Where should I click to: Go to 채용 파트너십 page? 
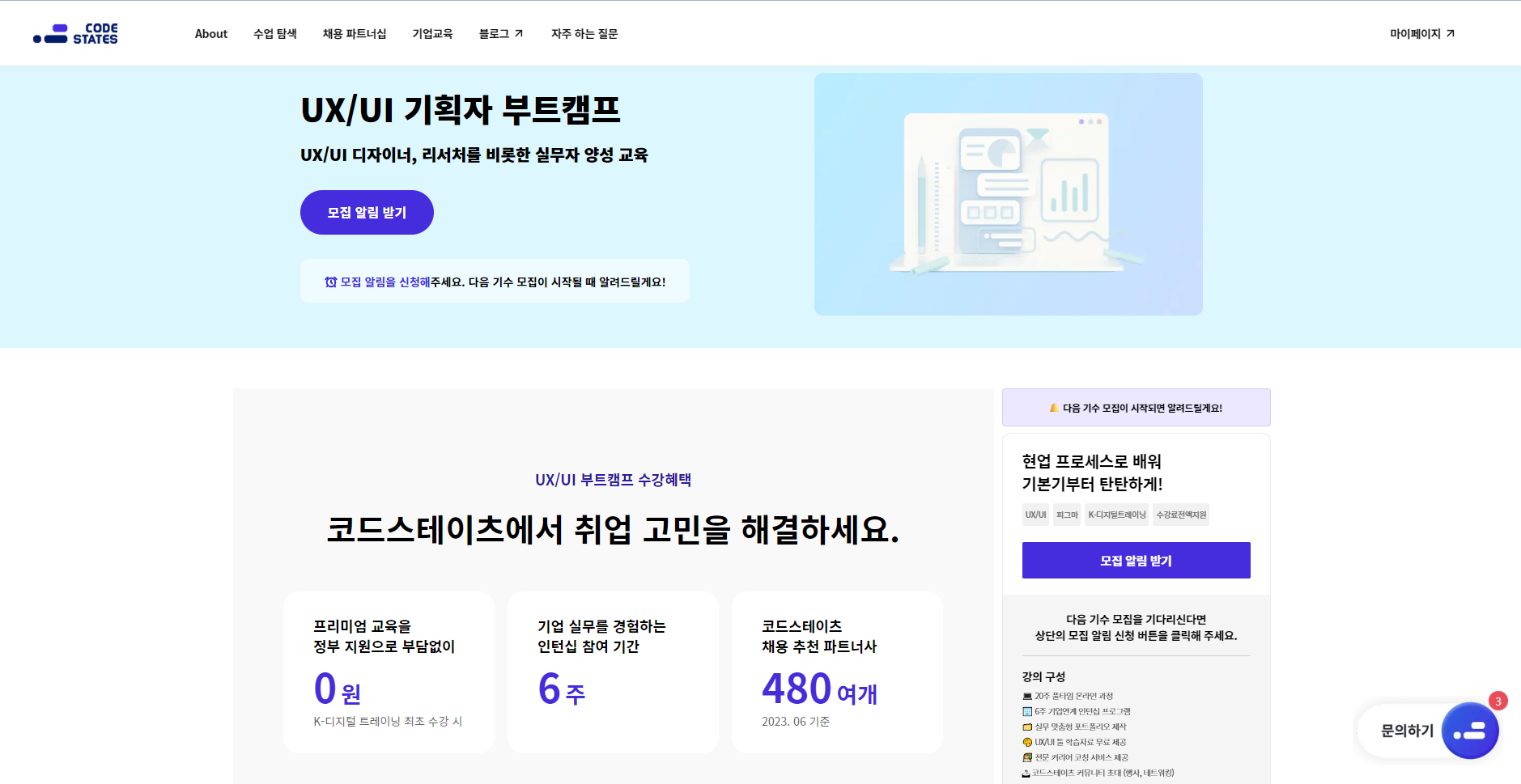(355, 34)
